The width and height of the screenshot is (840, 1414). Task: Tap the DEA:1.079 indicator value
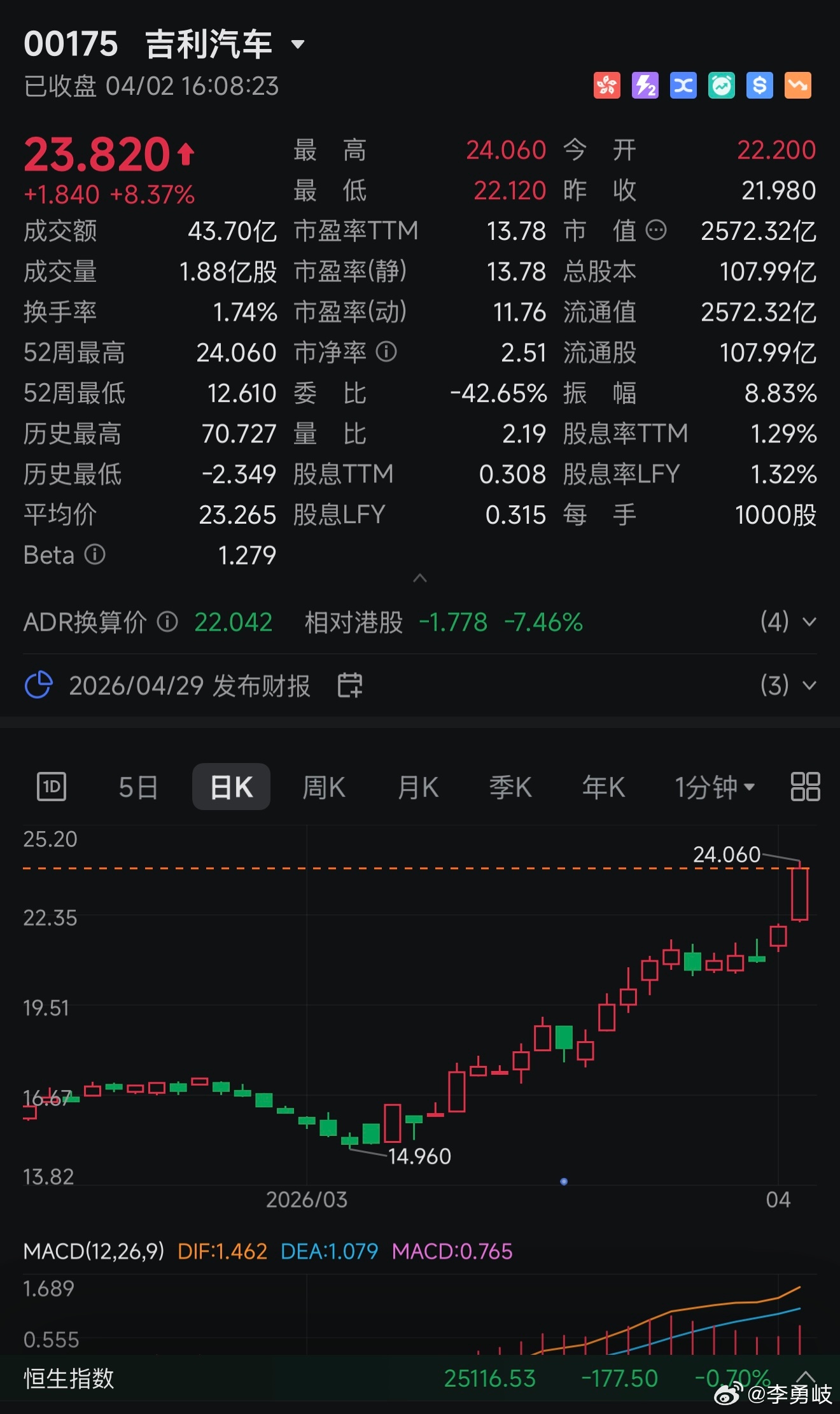pos(330,1252)
